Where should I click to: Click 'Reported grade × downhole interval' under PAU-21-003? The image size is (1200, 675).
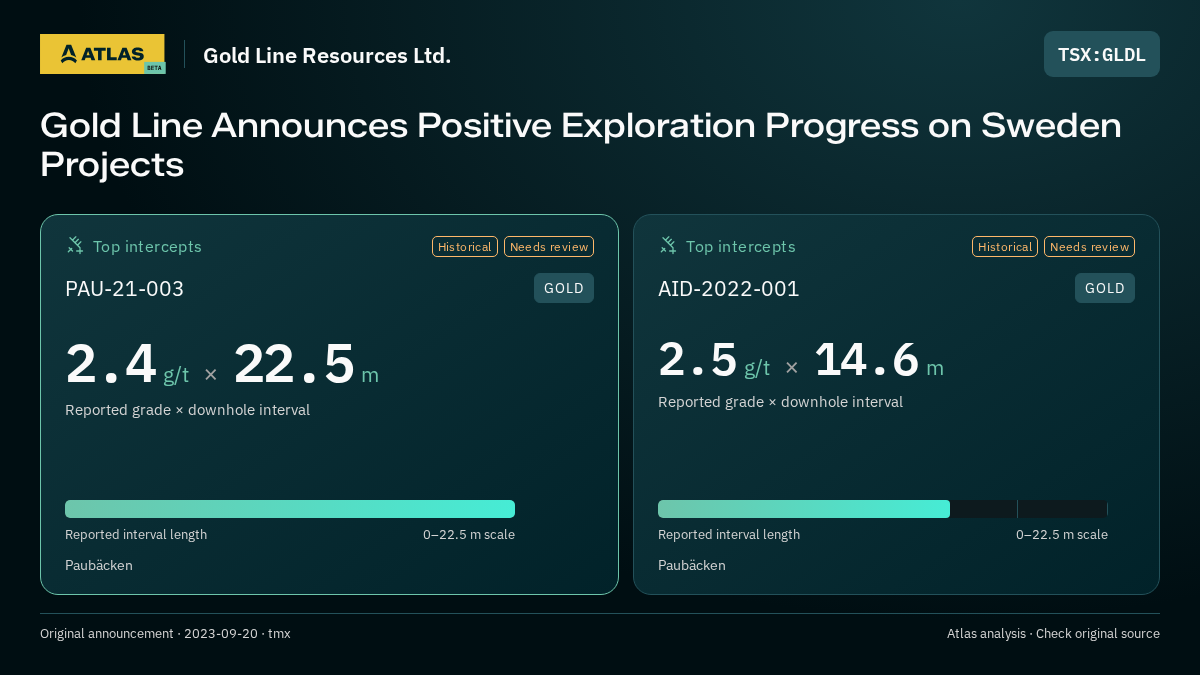point(188,410)
